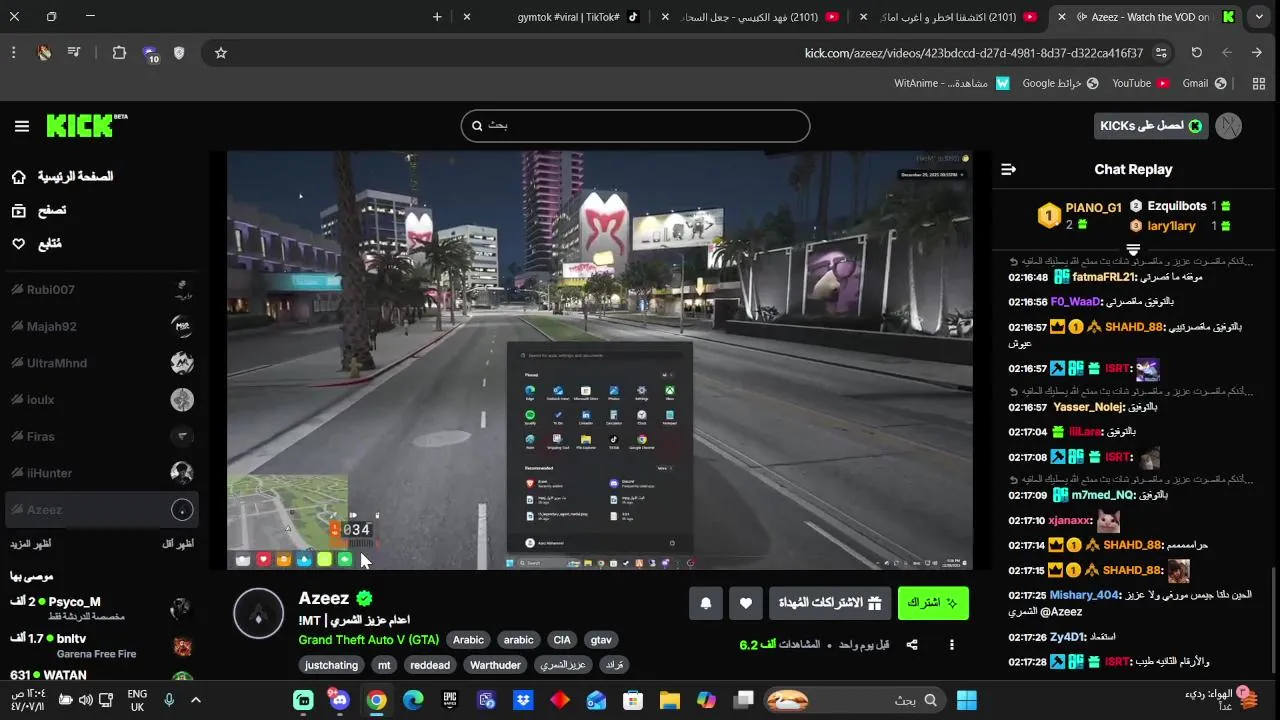
Task: Open the browser extensions puzzle icon
Action: click(119, 53)
